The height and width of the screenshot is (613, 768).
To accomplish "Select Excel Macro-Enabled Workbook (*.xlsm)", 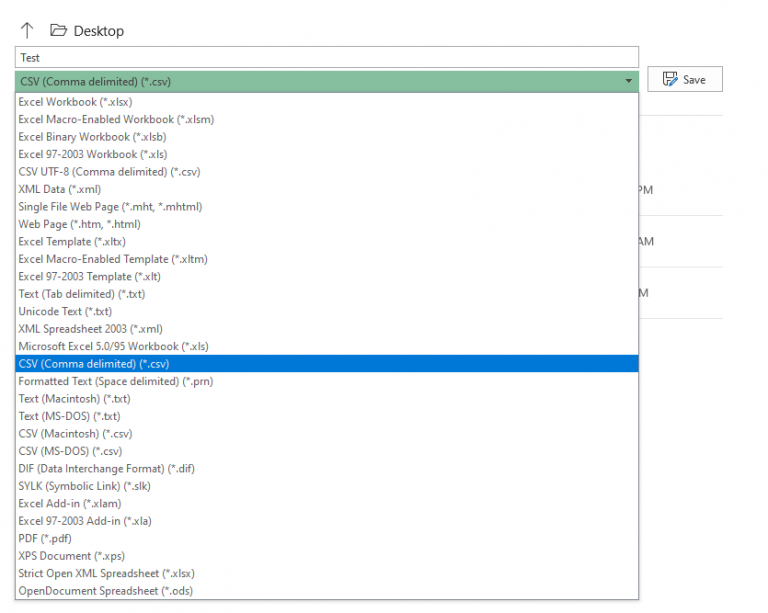I will [x=327, y=119].
